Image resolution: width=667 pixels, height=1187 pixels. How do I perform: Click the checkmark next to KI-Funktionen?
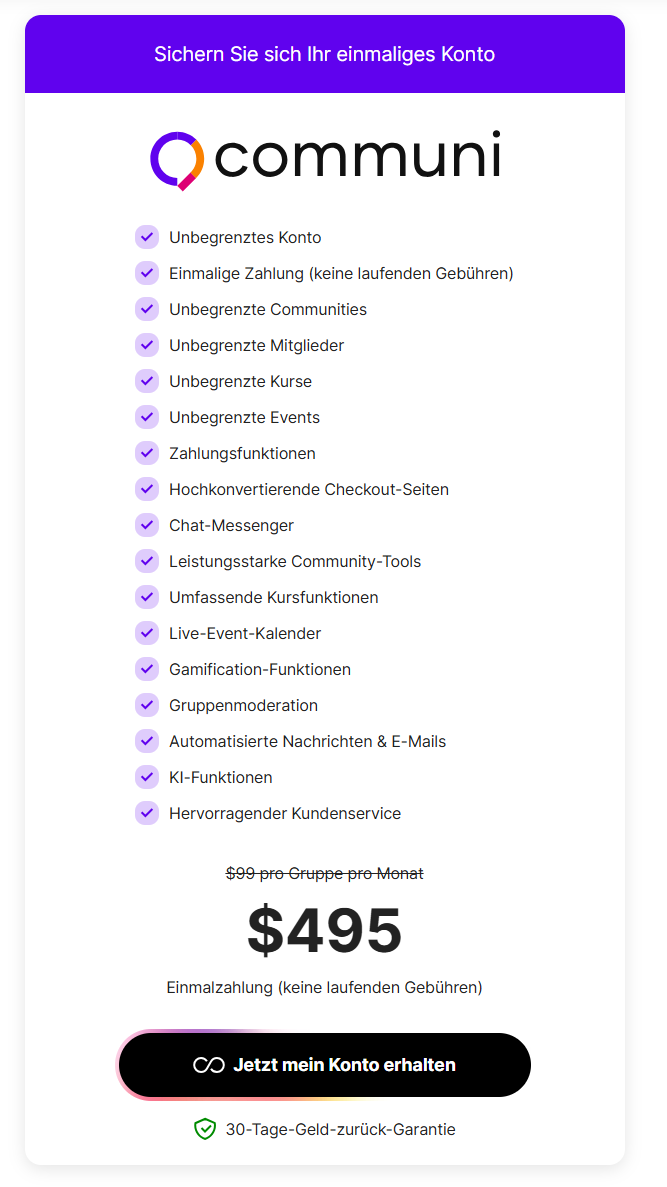click(x=147, y=777)
